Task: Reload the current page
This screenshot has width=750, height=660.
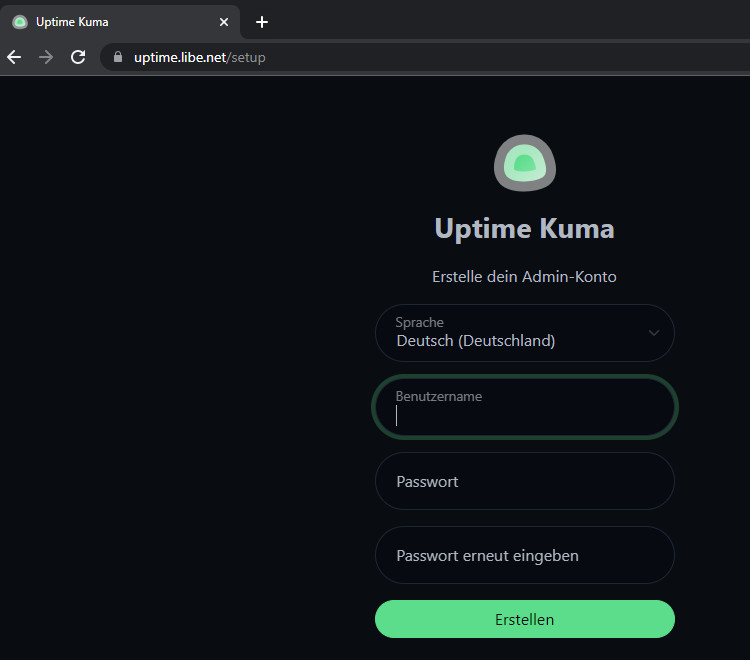Action: (78, 57)
